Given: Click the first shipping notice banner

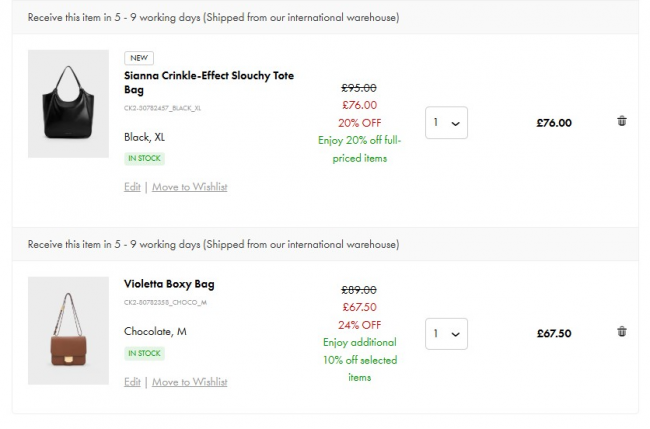Looking at the screenshot, I should [x=213, y=18].
